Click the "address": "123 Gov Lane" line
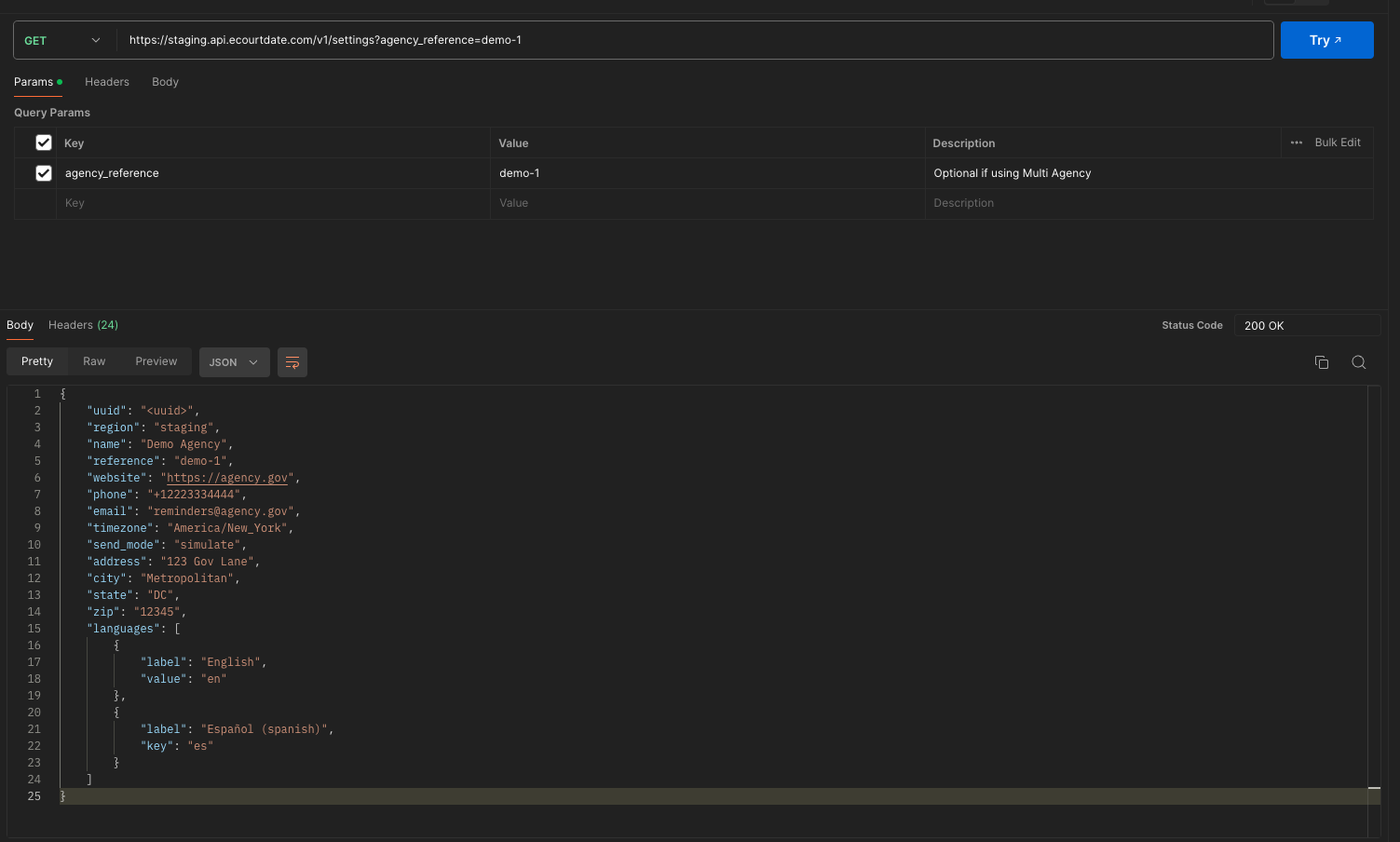The image size is (1400, 842). tap(173, 562)
